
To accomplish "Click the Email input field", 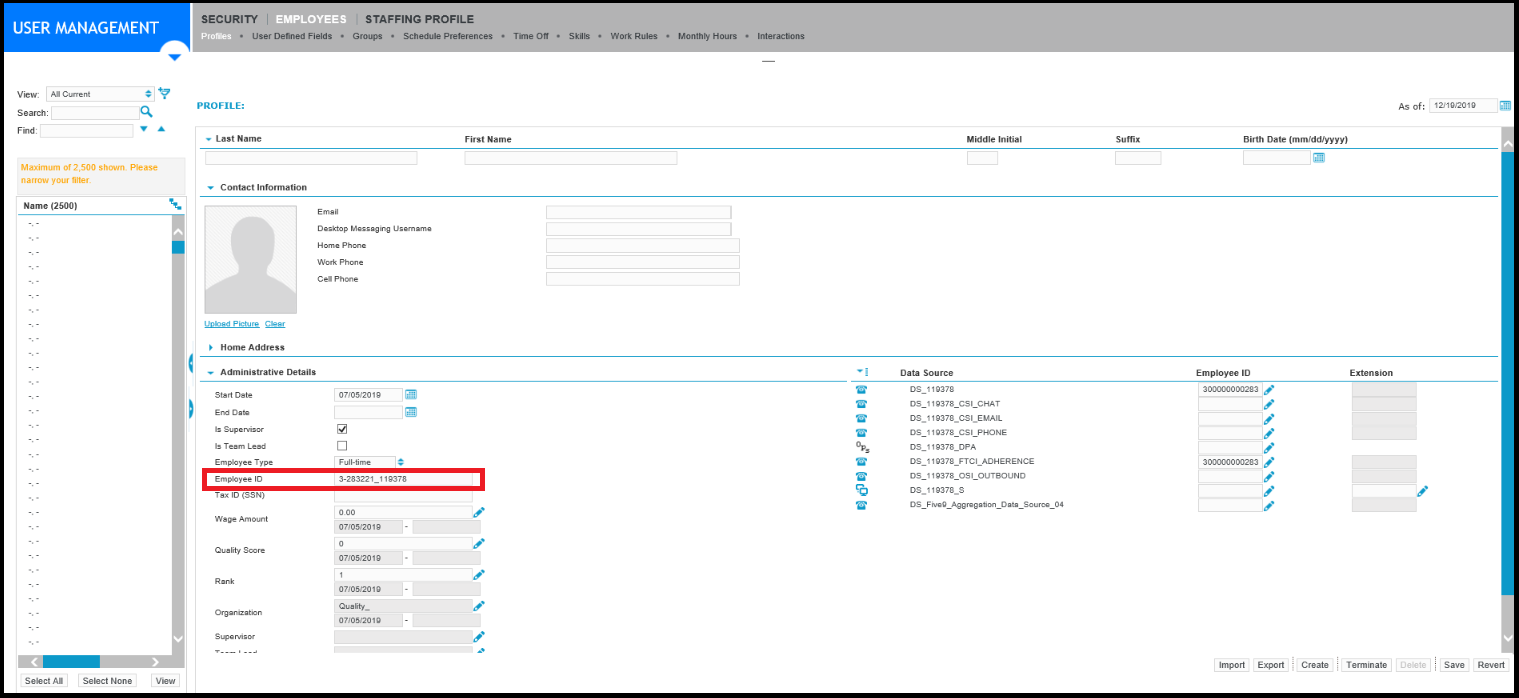I will (639, 212).
